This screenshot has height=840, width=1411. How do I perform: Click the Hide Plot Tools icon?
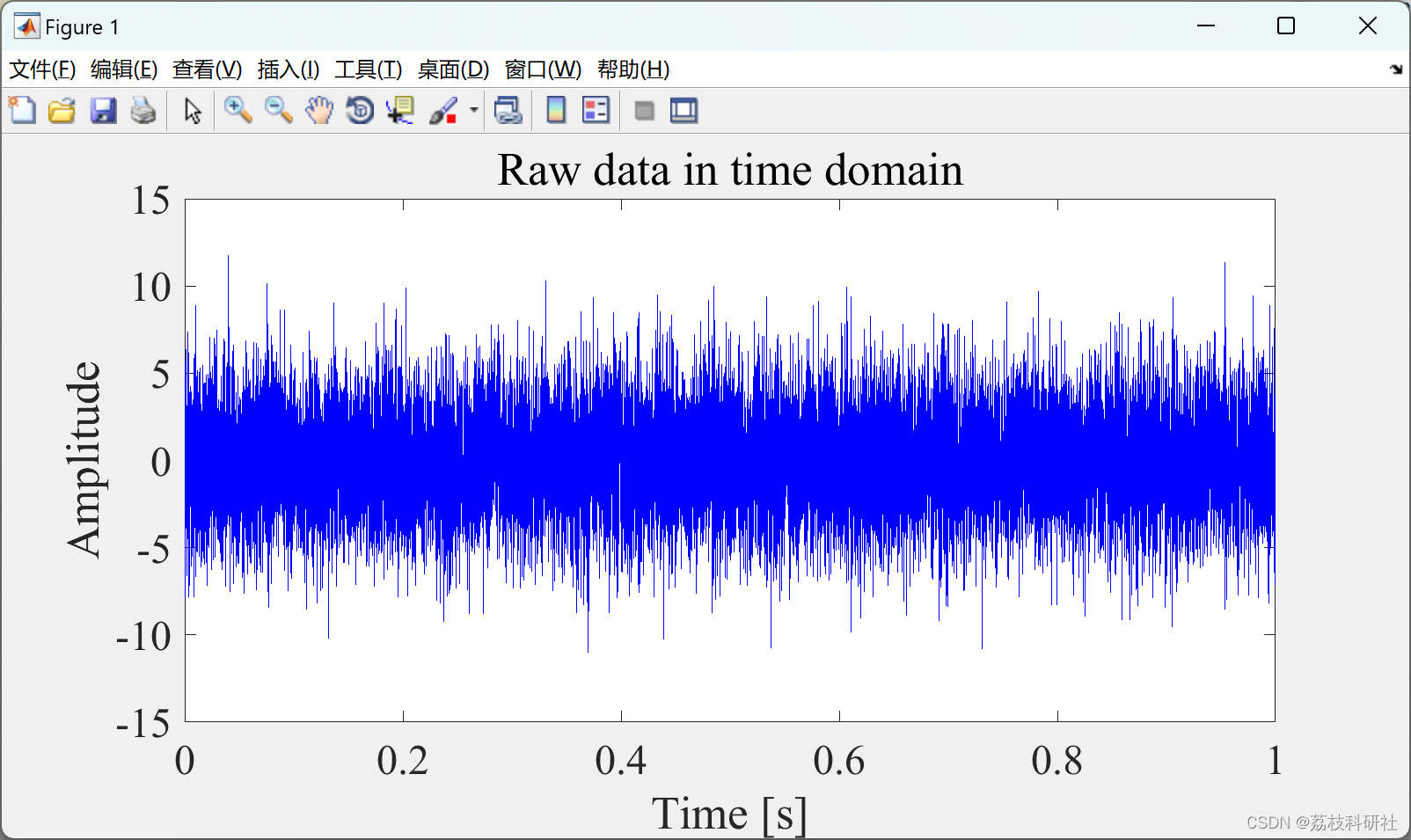[x=644, y=111]
